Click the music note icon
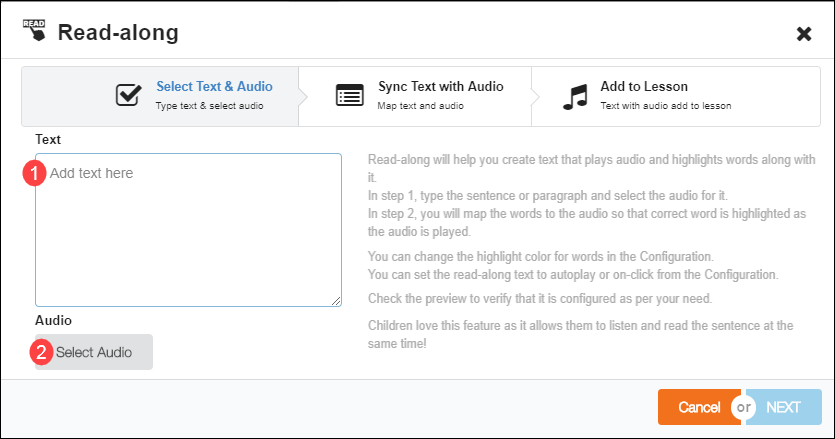The image size is (835, 439). (574, 96)
